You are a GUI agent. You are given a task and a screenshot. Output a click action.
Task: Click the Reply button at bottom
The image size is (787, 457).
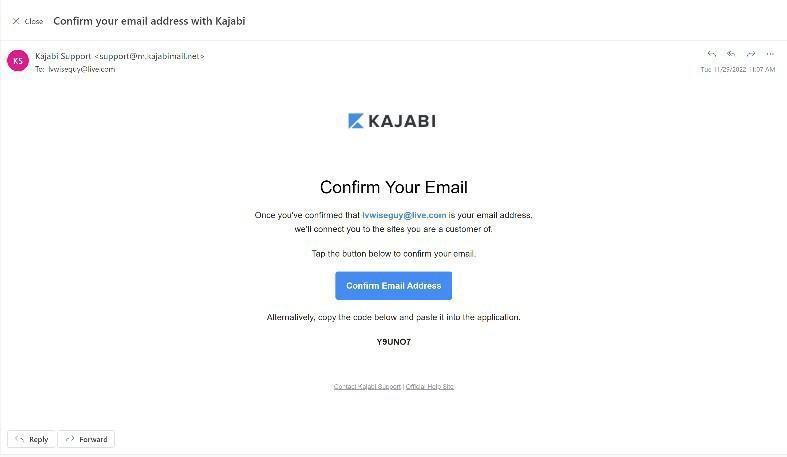[31, 439]
